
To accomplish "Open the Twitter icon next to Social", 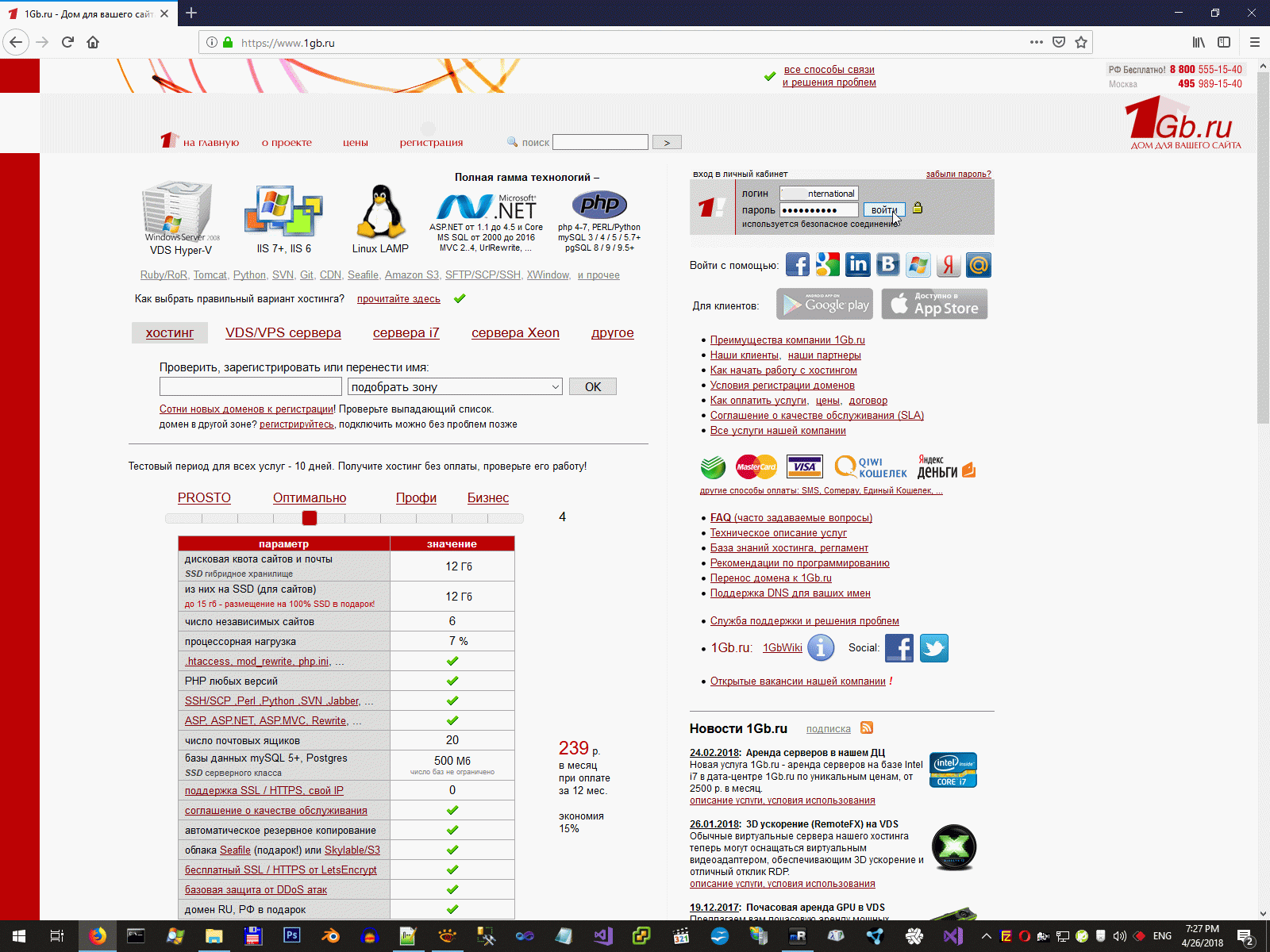I will [934, 648].
